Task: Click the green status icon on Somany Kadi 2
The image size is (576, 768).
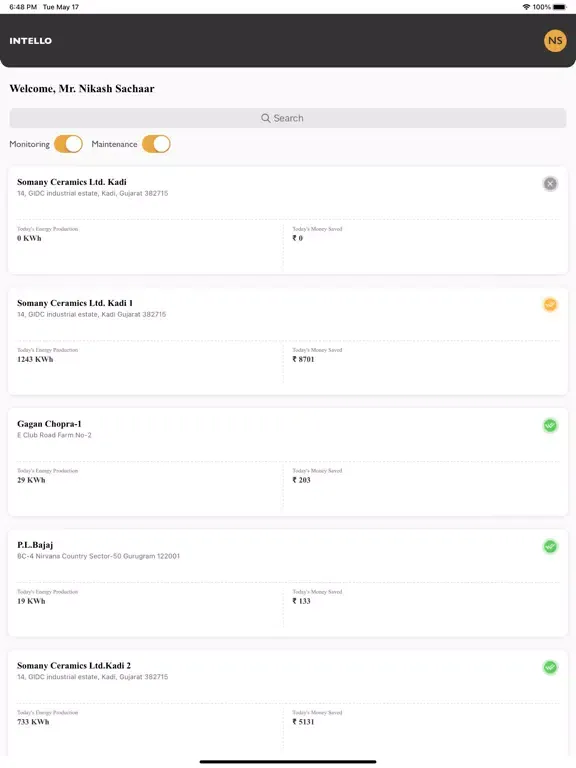Action: 550,667
